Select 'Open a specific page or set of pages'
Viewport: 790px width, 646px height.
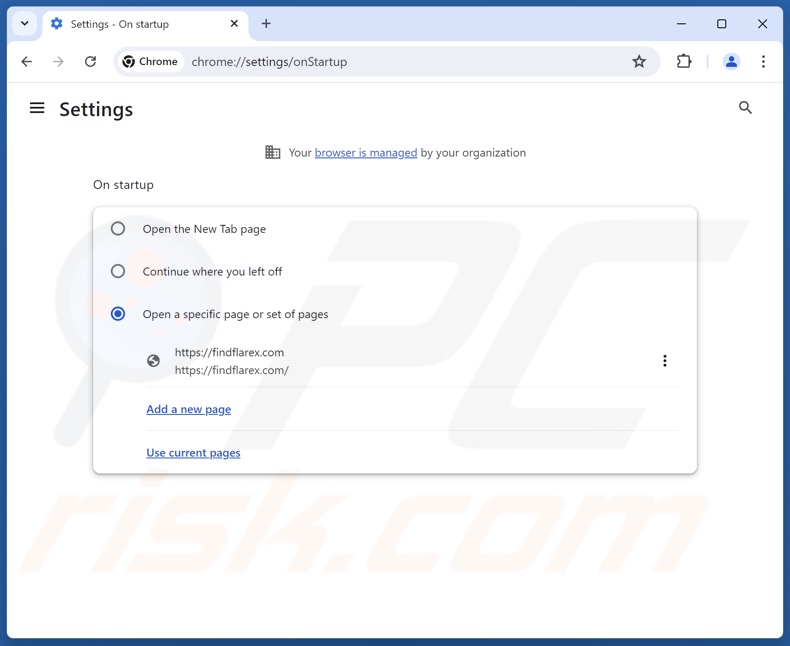(x=118, y=314)
